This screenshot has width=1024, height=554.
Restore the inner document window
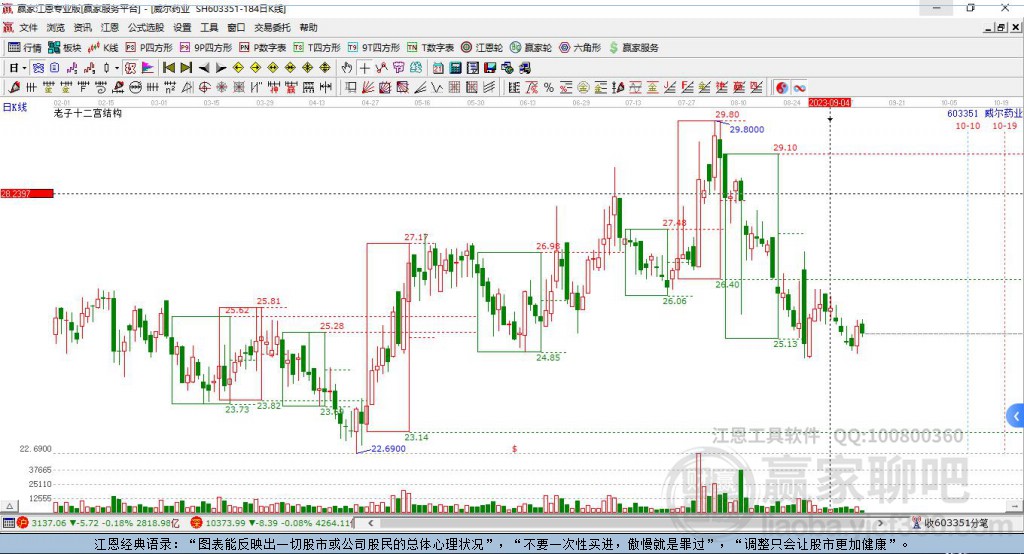(1000, 27)
